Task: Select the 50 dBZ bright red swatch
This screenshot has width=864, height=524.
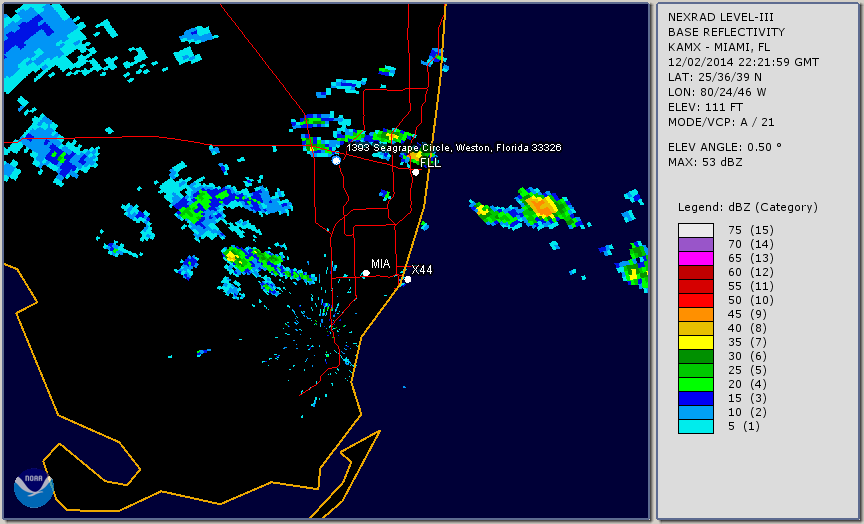Action: tap(696, 300)
